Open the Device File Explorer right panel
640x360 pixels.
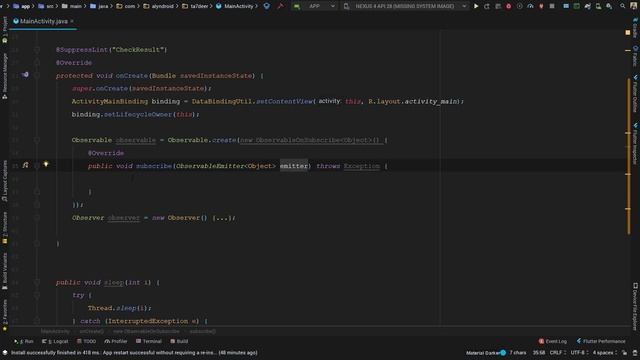pyautogui.click(x=636, y=306)
